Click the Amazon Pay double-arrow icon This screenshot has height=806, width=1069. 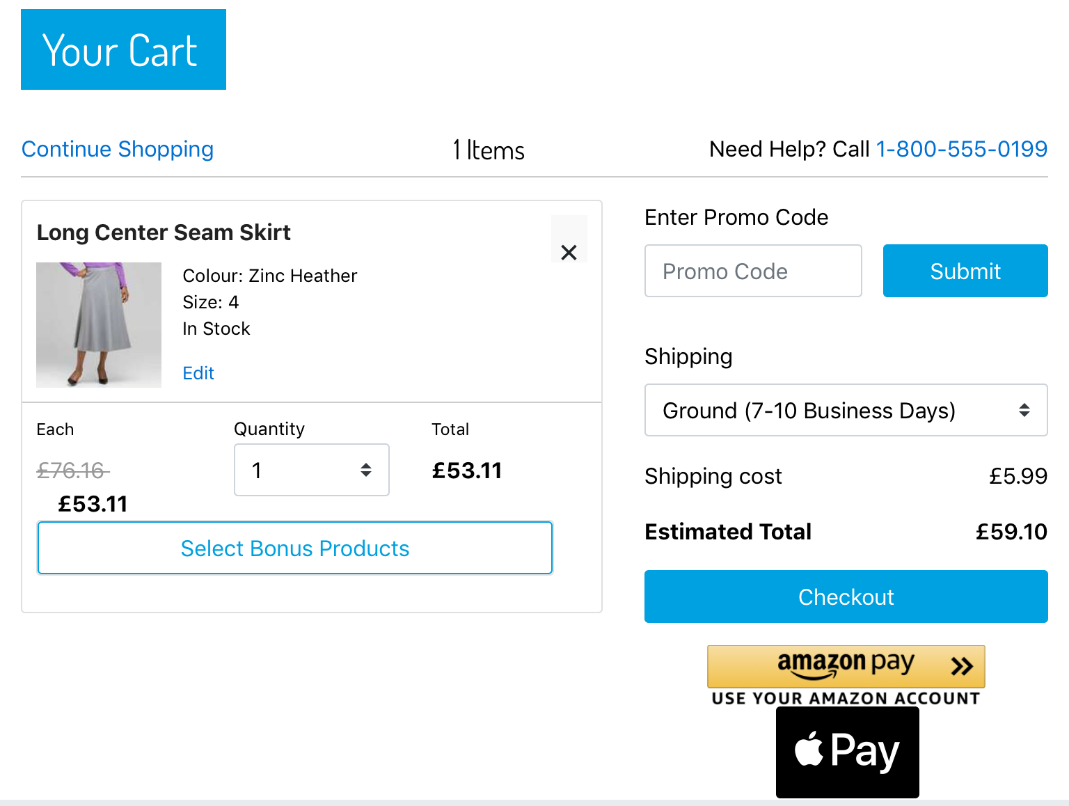coord(962,666)
